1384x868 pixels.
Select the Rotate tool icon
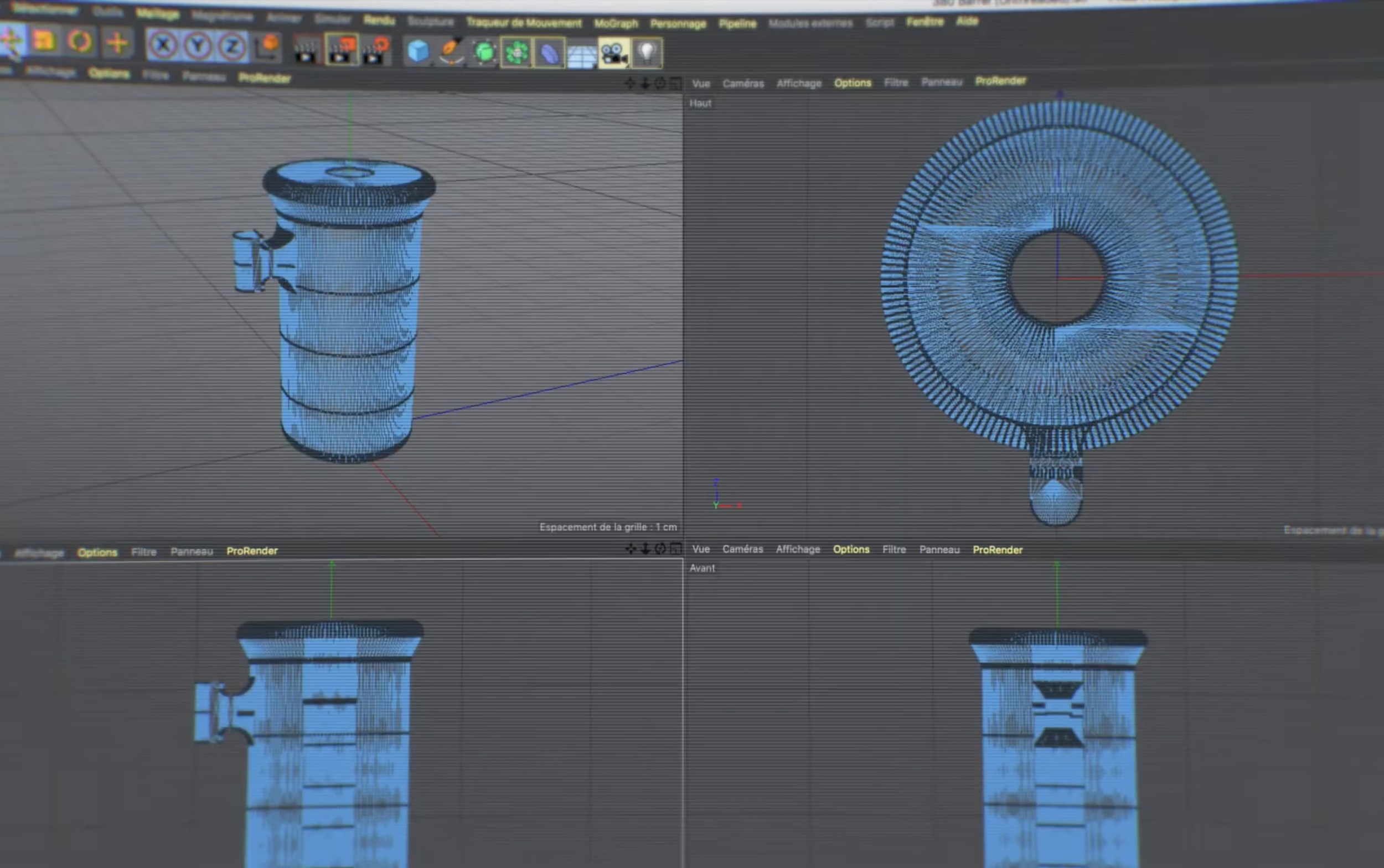tap(80, 42)
